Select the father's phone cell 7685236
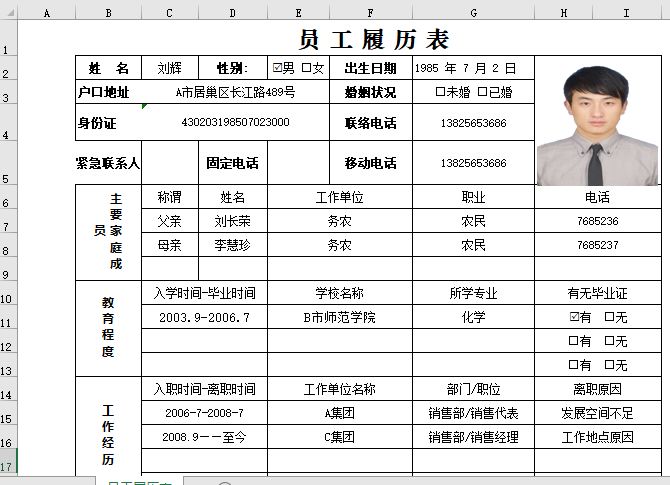670x485 pixels. [598, 221]
